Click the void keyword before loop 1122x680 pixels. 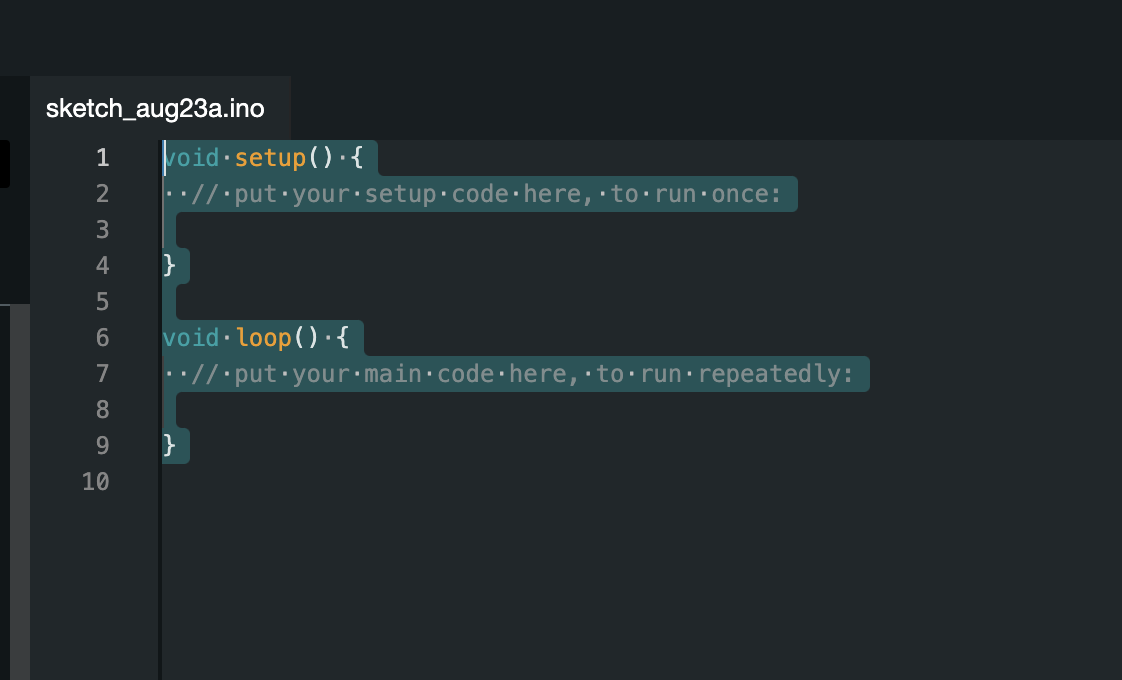(x=191, y=338)
